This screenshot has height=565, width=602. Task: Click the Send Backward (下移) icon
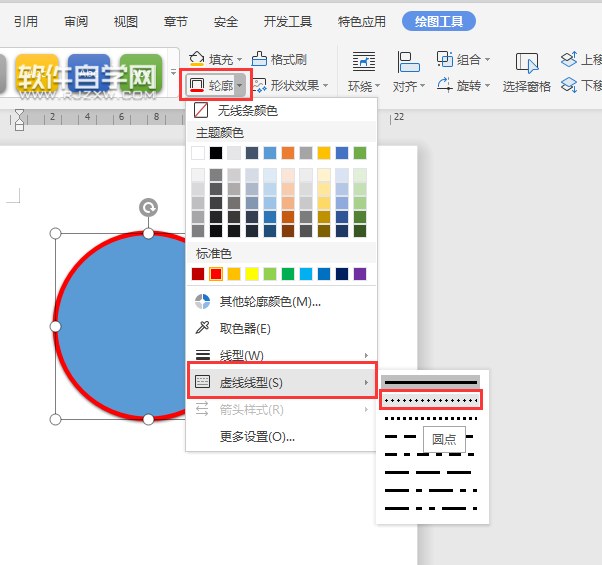pyautogui.click(x=569, y=85)
